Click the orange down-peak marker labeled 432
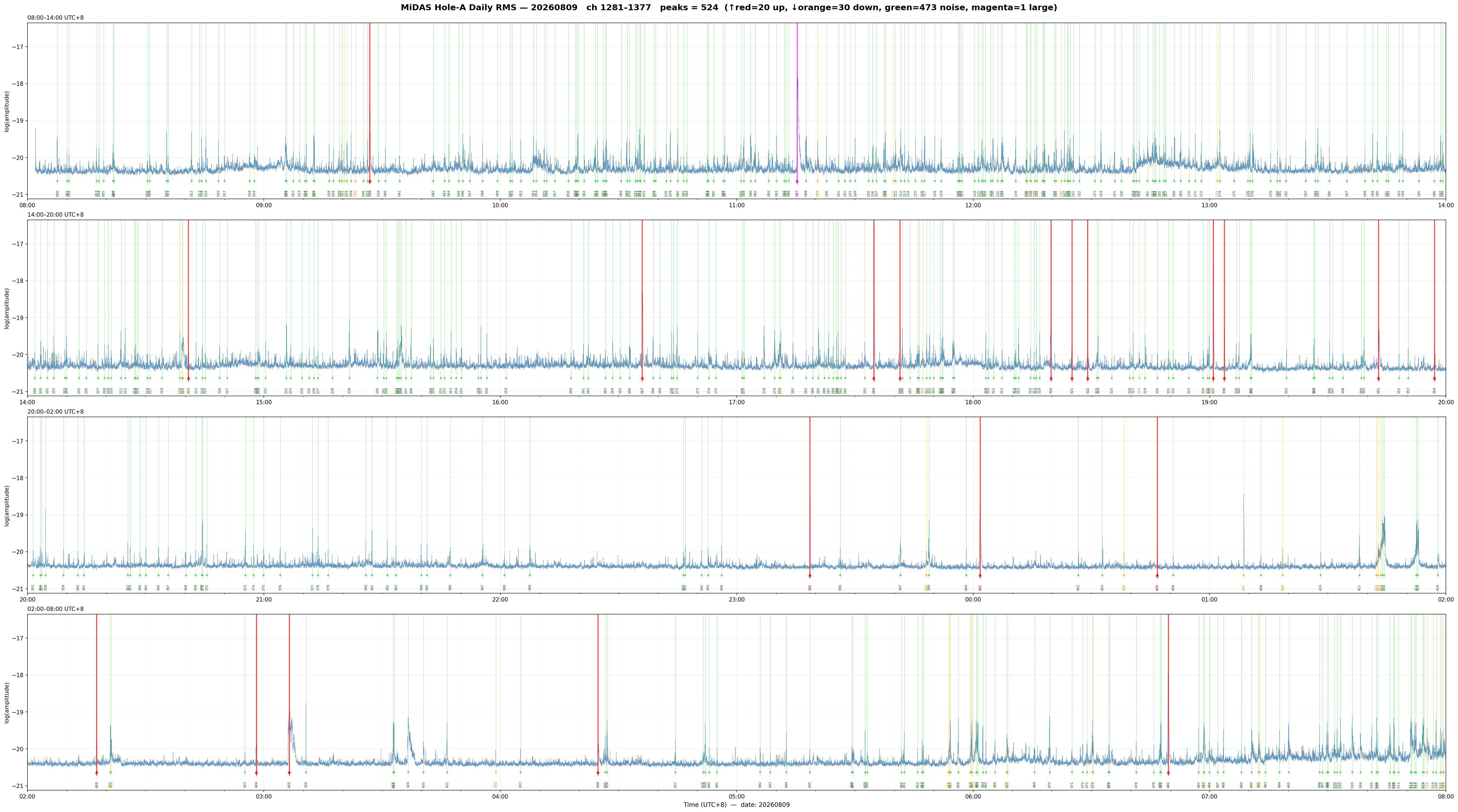Screen dimensions: 1458x812 coord(496,772)
